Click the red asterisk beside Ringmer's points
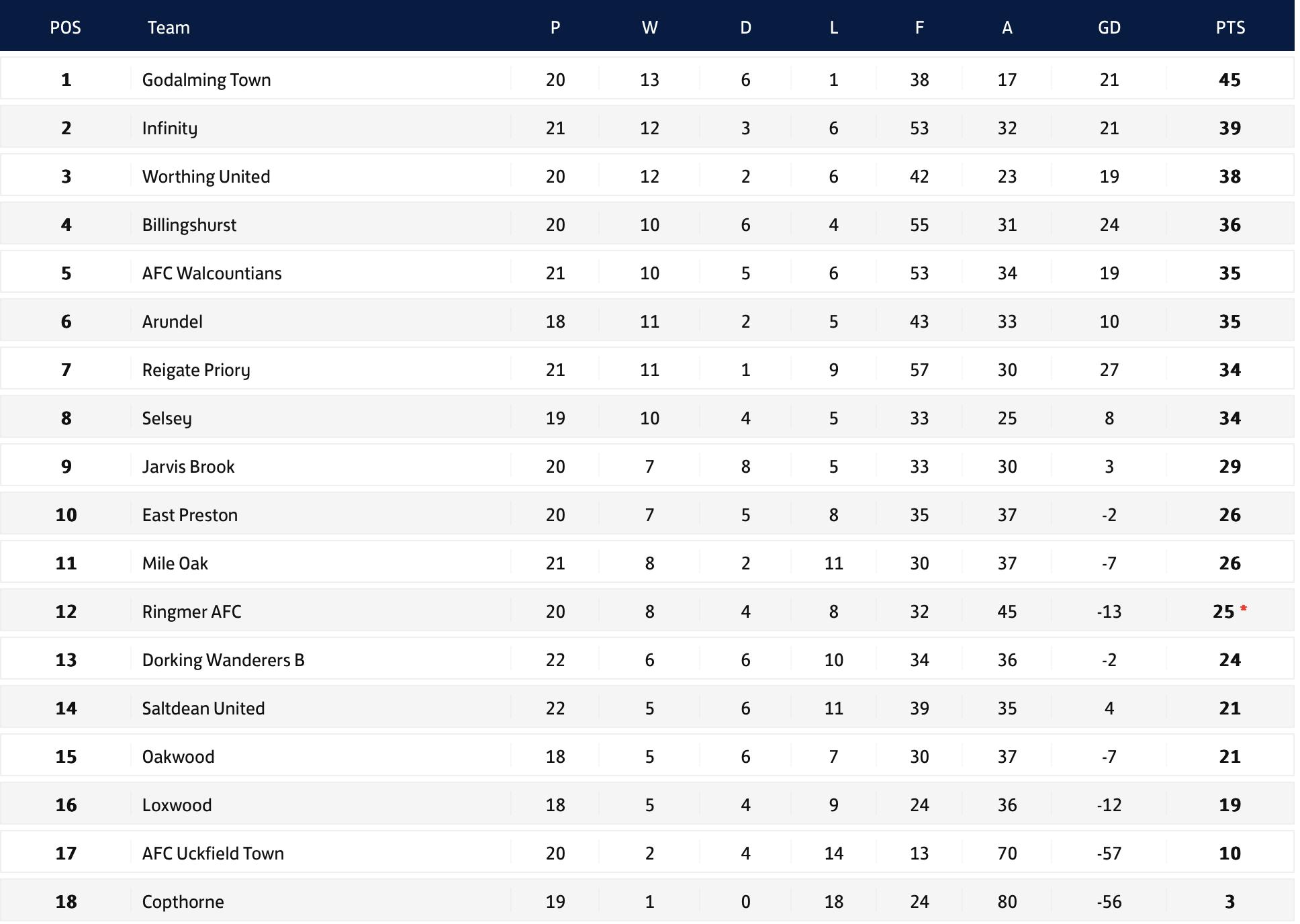Screen dimensions: 1300x924 1244,608
